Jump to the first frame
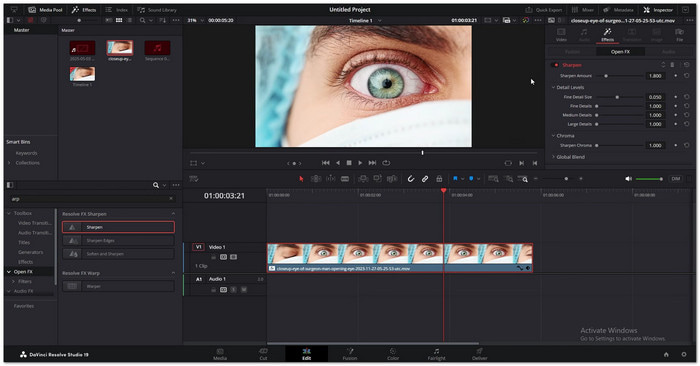 (x=326, y=163)
